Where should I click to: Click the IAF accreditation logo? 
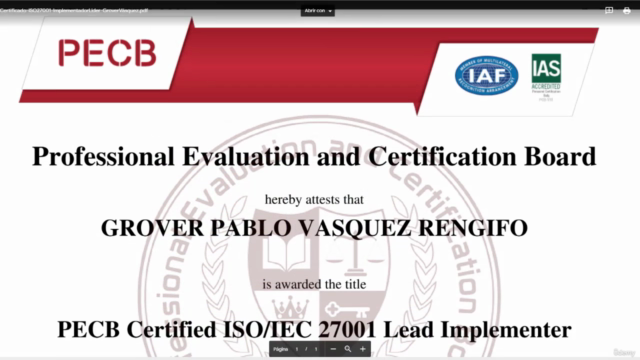[487, 76]
